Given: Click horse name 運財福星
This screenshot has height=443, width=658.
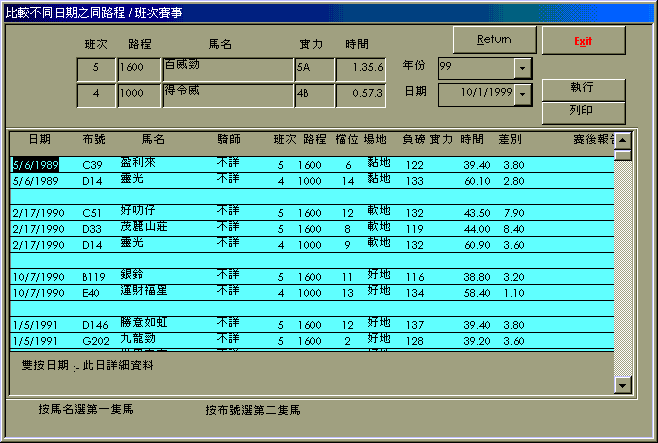Looking at the screenshot, I should [144, 291].
